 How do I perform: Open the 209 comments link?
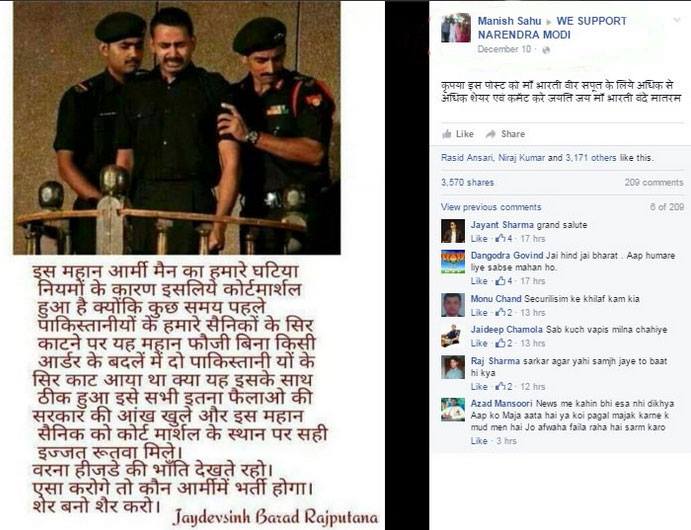(x=654, y=182)
